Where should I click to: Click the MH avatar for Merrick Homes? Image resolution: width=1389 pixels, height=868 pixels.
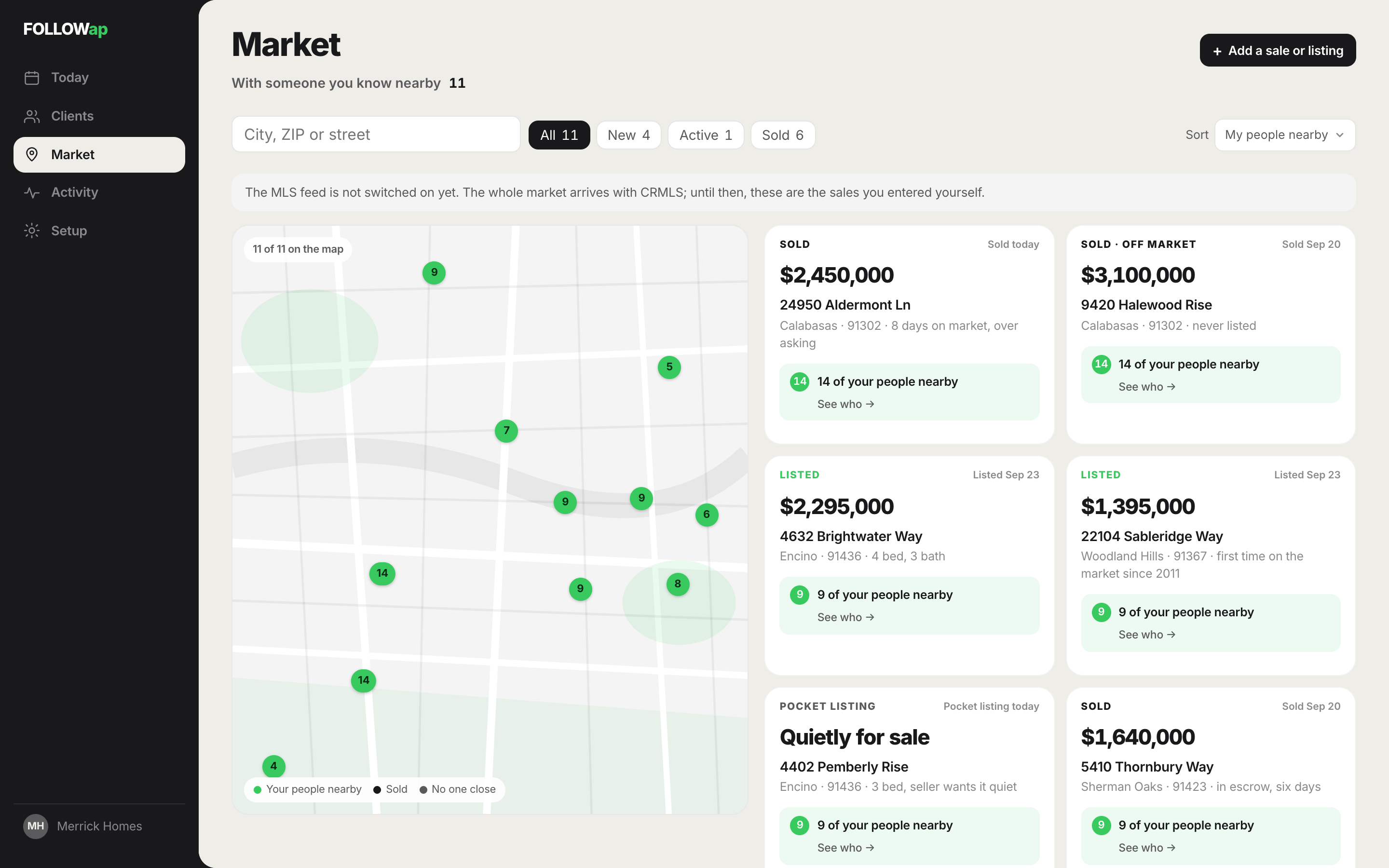tap(36, 826)
